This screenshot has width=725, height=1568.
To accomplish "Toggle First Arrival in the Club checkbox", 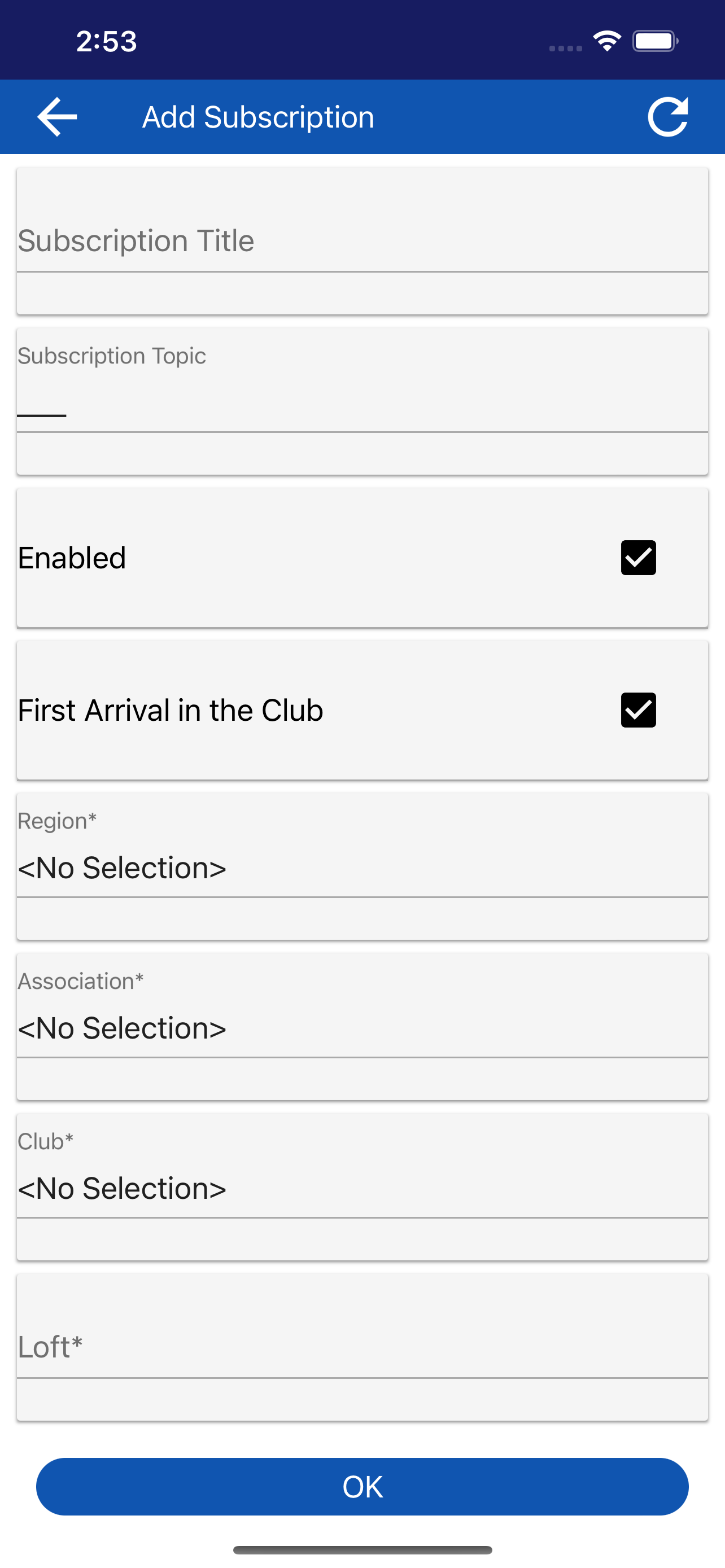I will pos(638,709).
